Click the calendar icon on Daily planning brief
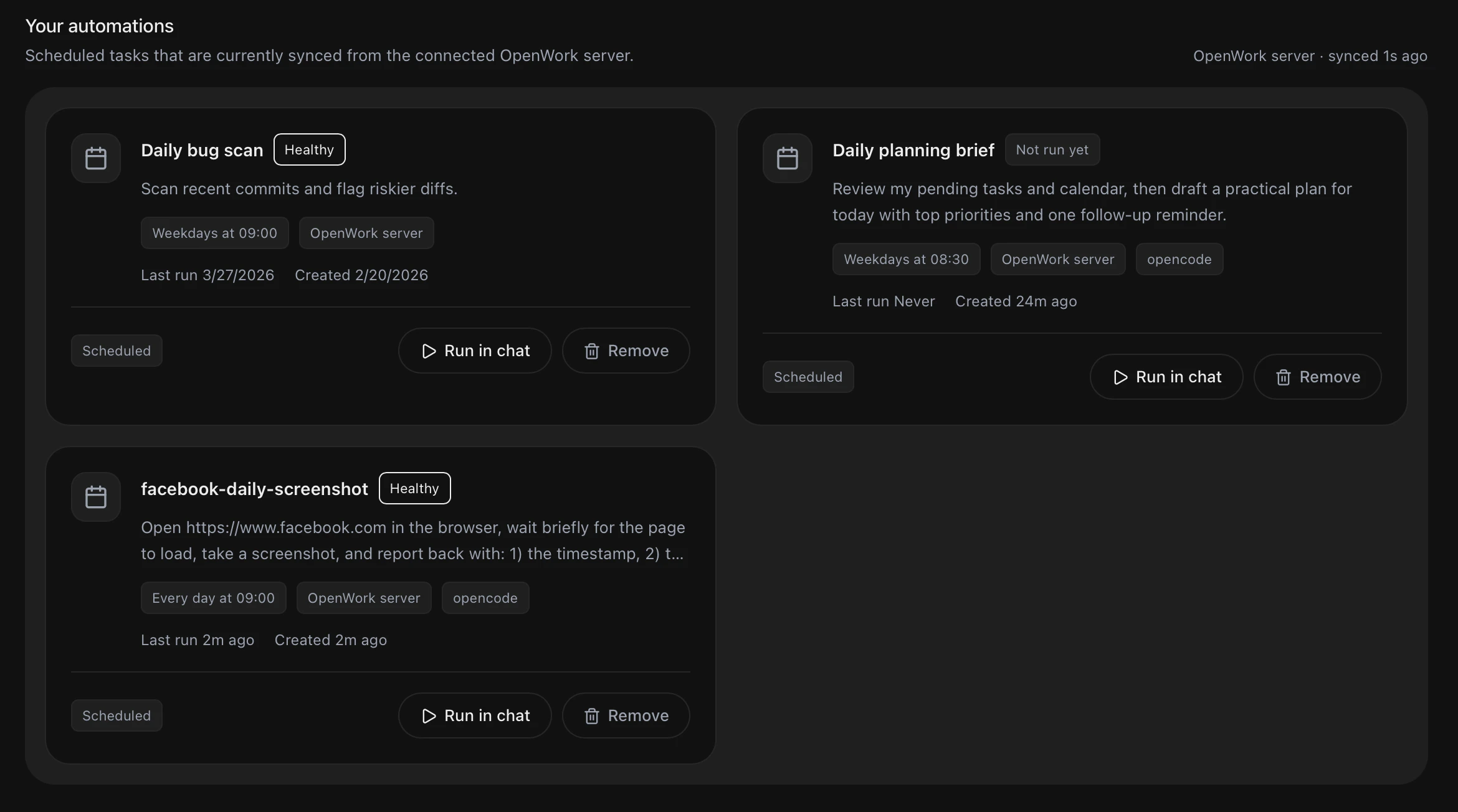Screen dimensions: 1458x812 coord(787,158)
